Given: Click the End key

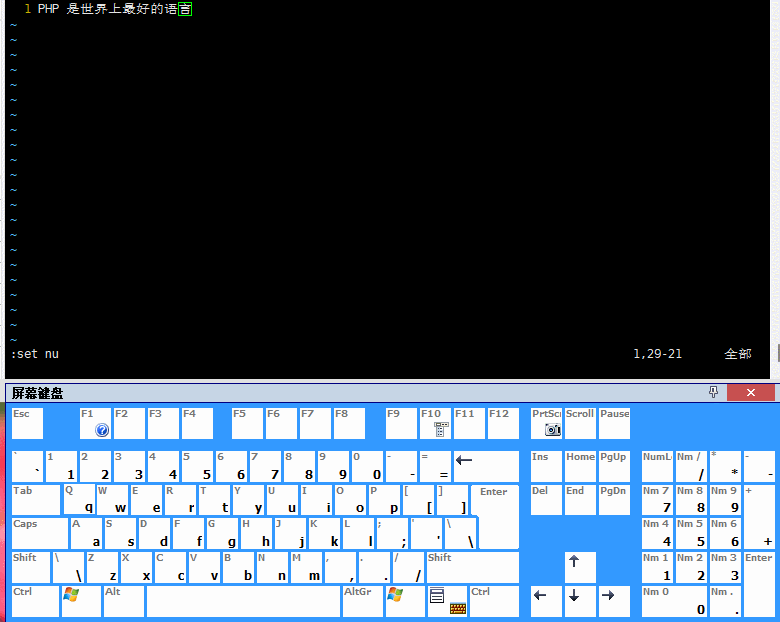Looking at the screenshot, I should pyautogui.click(x=580, y=500).
